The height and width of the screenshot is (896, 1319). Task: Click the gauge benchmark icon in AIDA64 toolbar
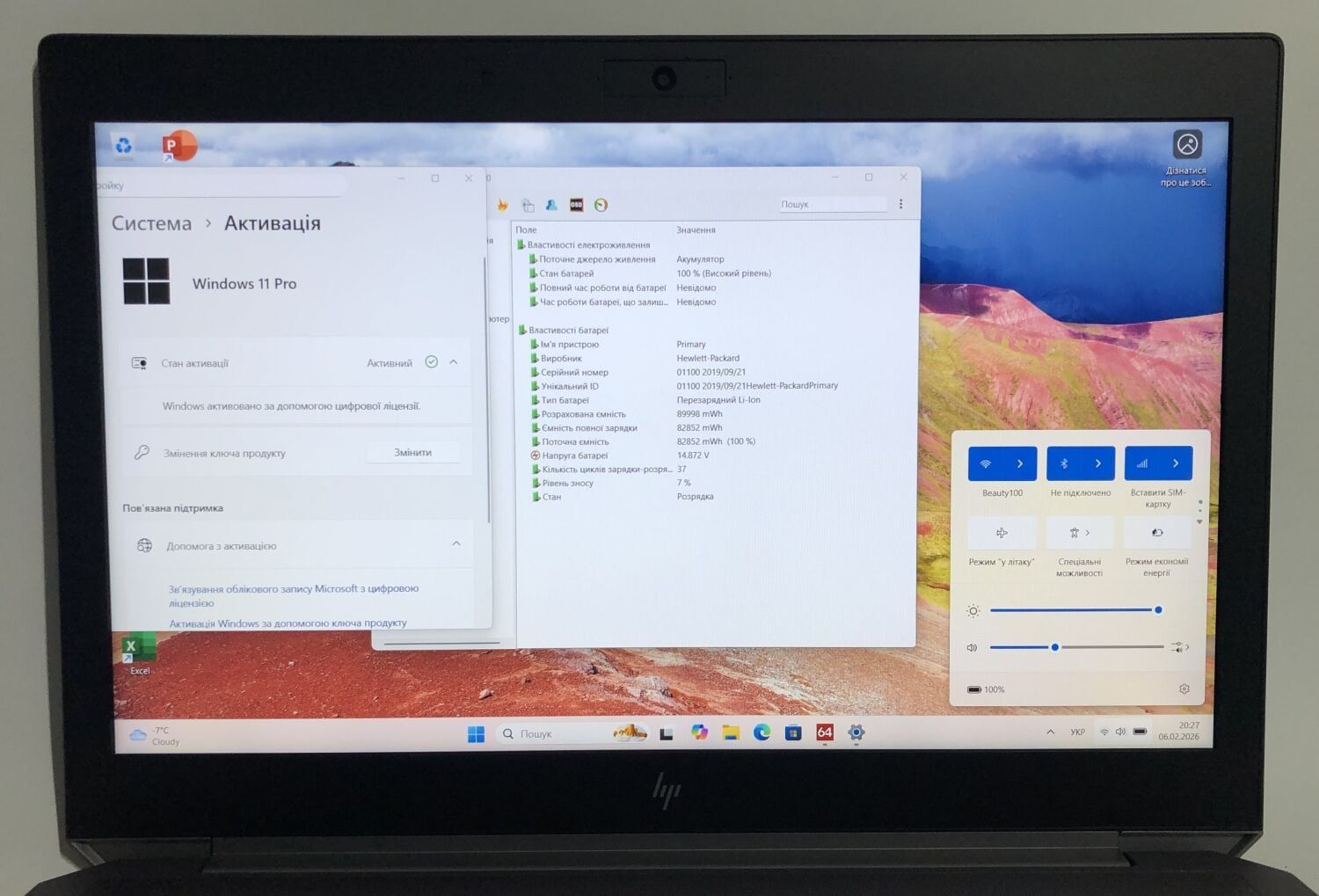click(601, 205)
